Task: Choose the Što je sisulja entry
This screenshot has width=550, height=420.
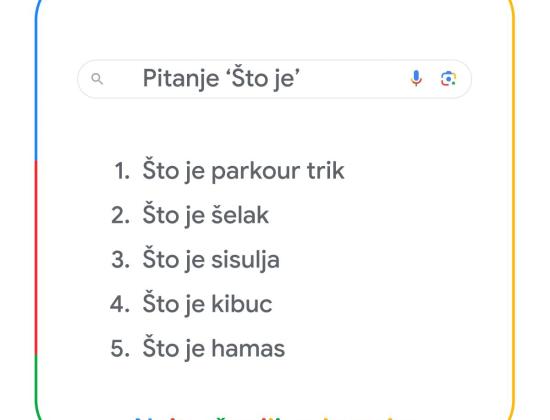Action: (x=211, y=260)
